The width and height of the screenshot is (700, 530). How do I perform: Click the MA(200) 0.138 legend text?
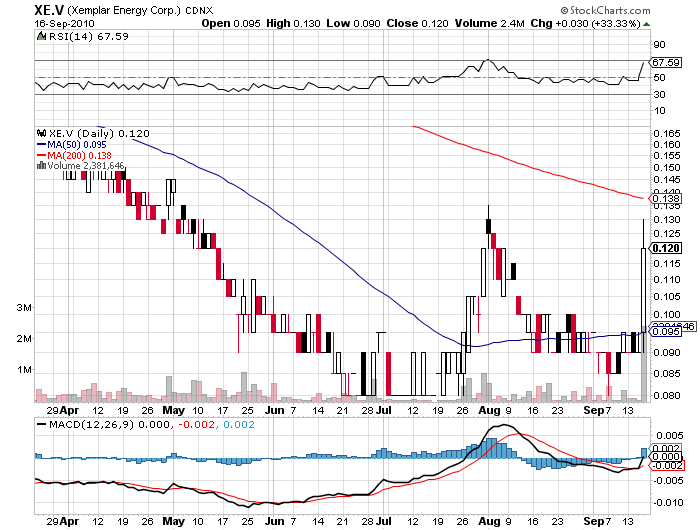[x=79, y=155]
